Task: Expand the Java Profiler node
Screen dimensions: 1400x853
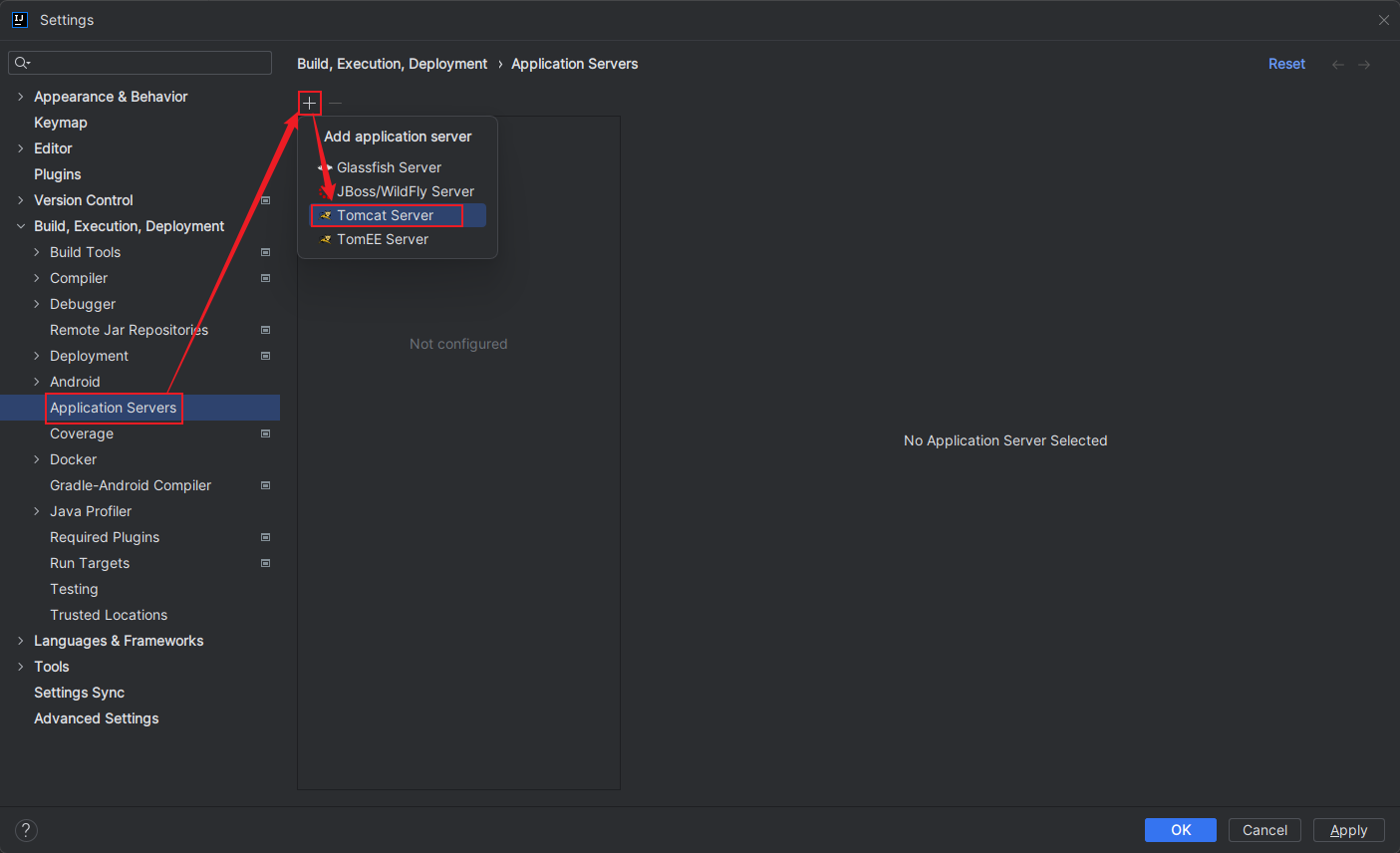Action: pos(36,511)
